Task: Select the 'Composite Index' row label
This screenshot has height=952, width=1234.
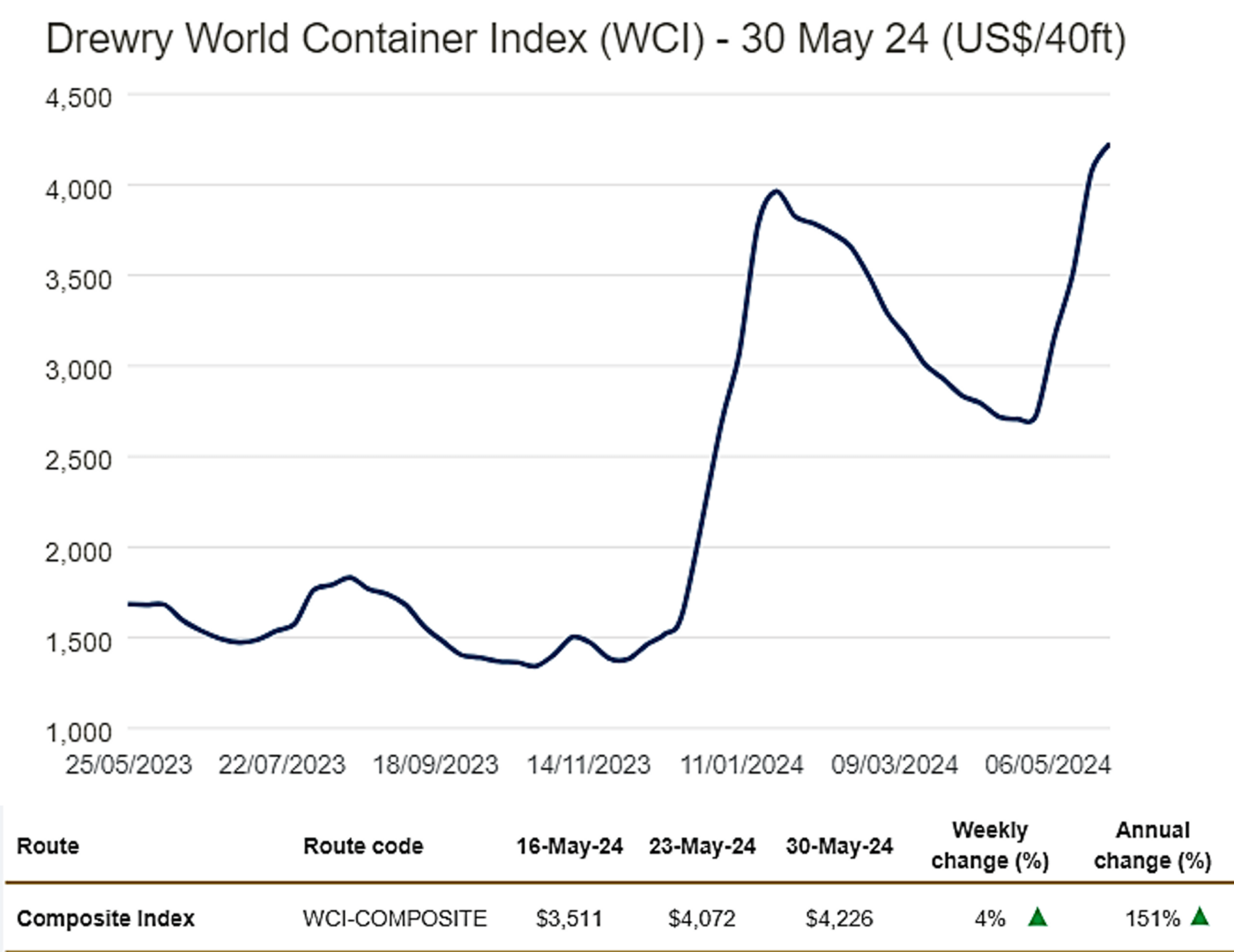Action: click(106, 919)
